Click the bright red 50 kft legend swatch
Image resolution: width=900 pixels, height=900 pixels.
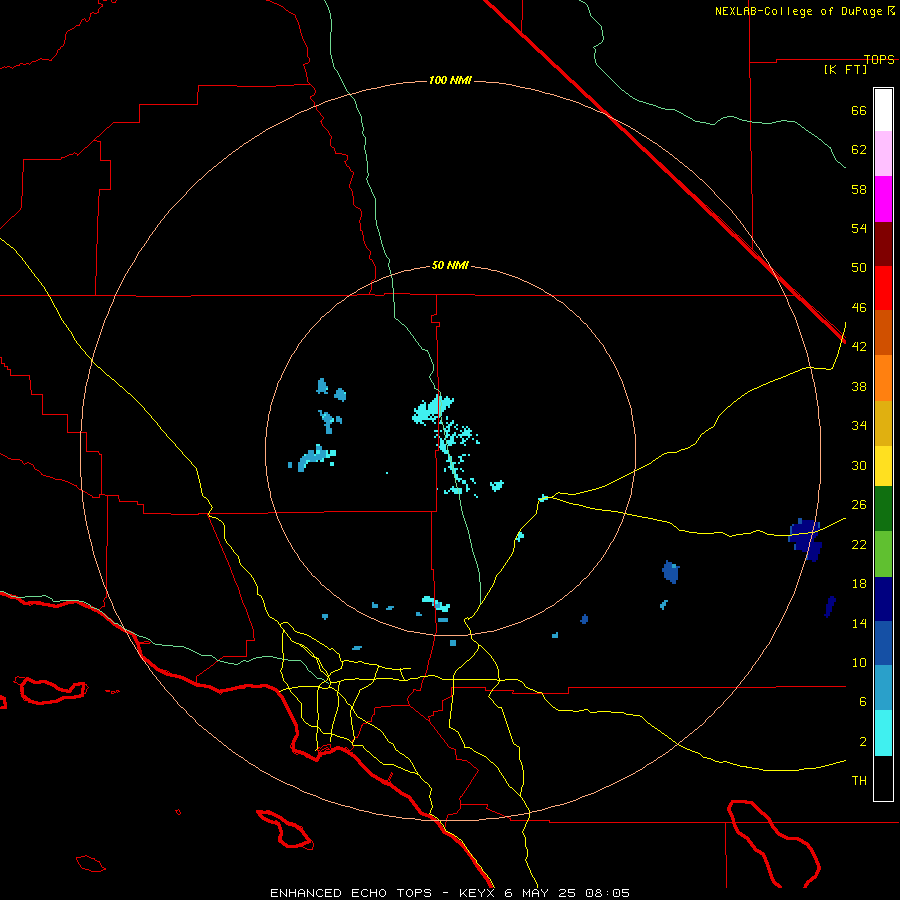click(x=883, y=288)
